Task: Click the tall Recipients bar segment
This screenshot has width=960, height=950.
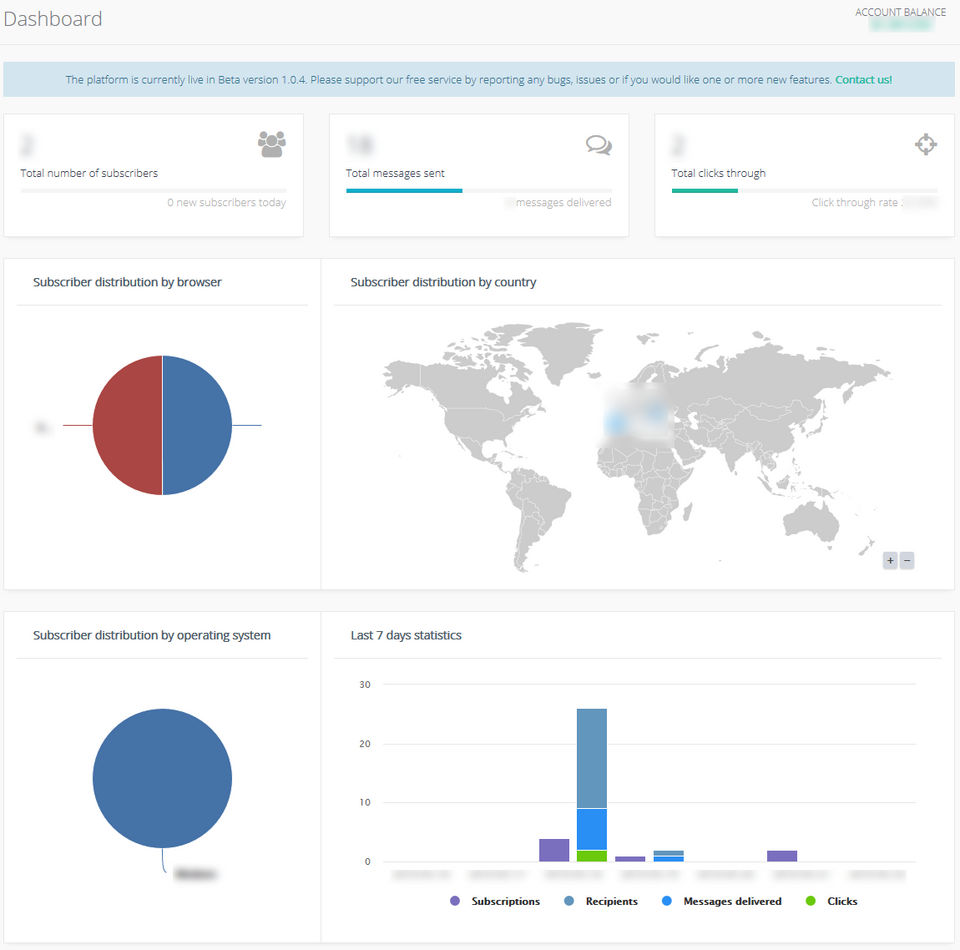Action: (591, 758)
